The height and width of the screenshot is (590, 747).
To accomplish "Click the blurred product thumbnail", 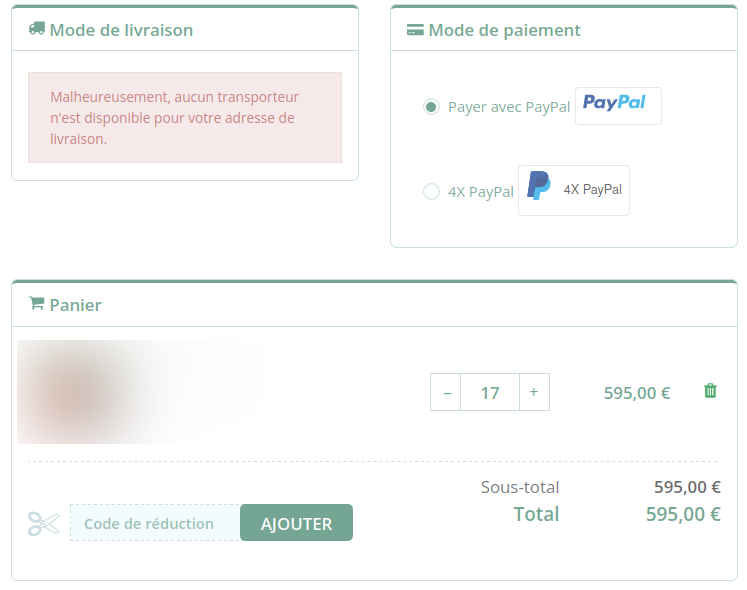I will pos(138,392).
